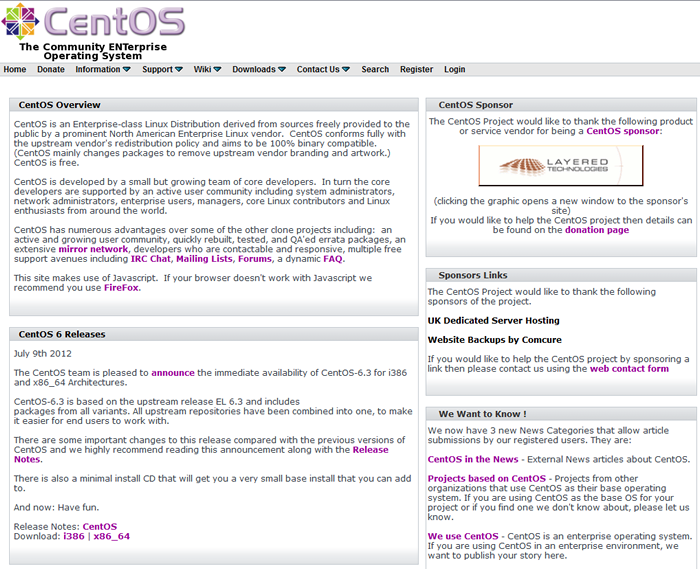Expand the Downloads dropdown menu
This screenshot has width=700, height=569.
pos(259,69)
